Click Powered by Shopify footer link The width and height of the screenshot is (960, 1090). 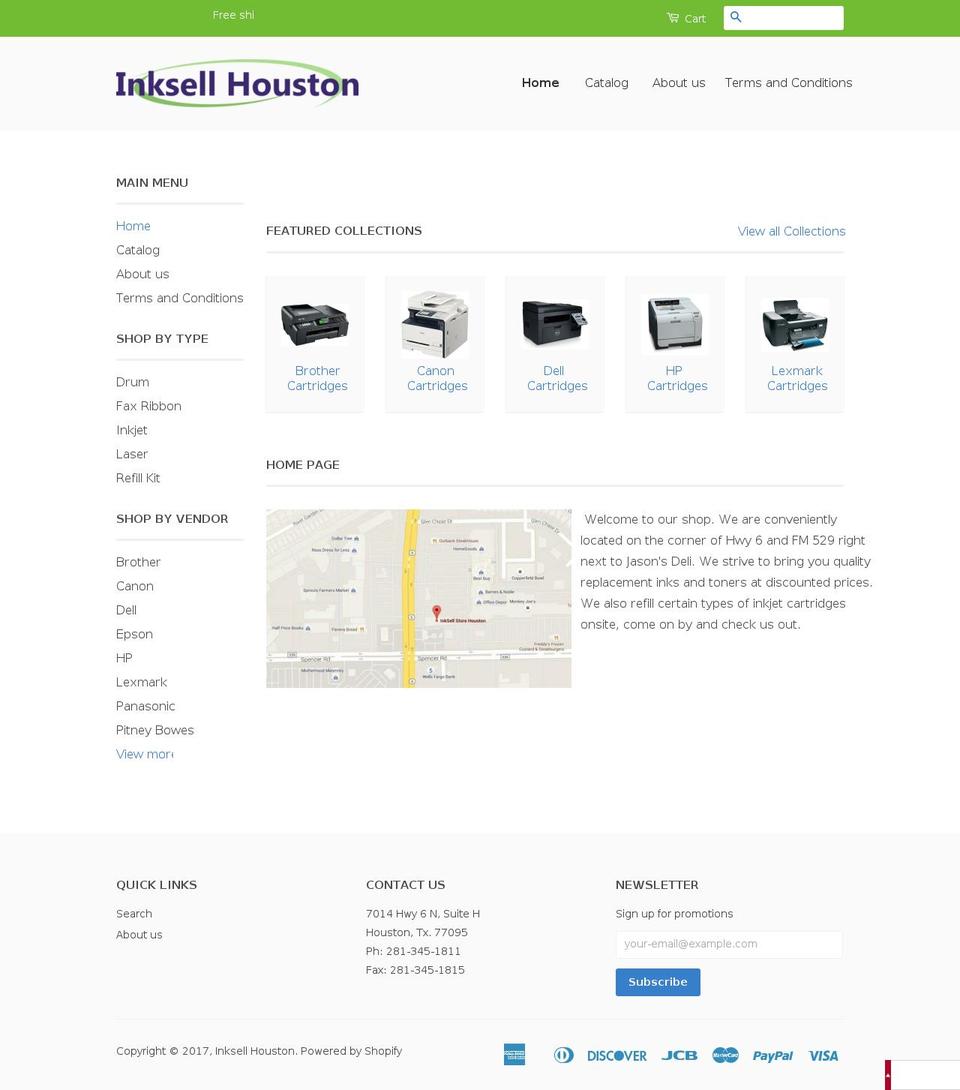(351, 1050)
